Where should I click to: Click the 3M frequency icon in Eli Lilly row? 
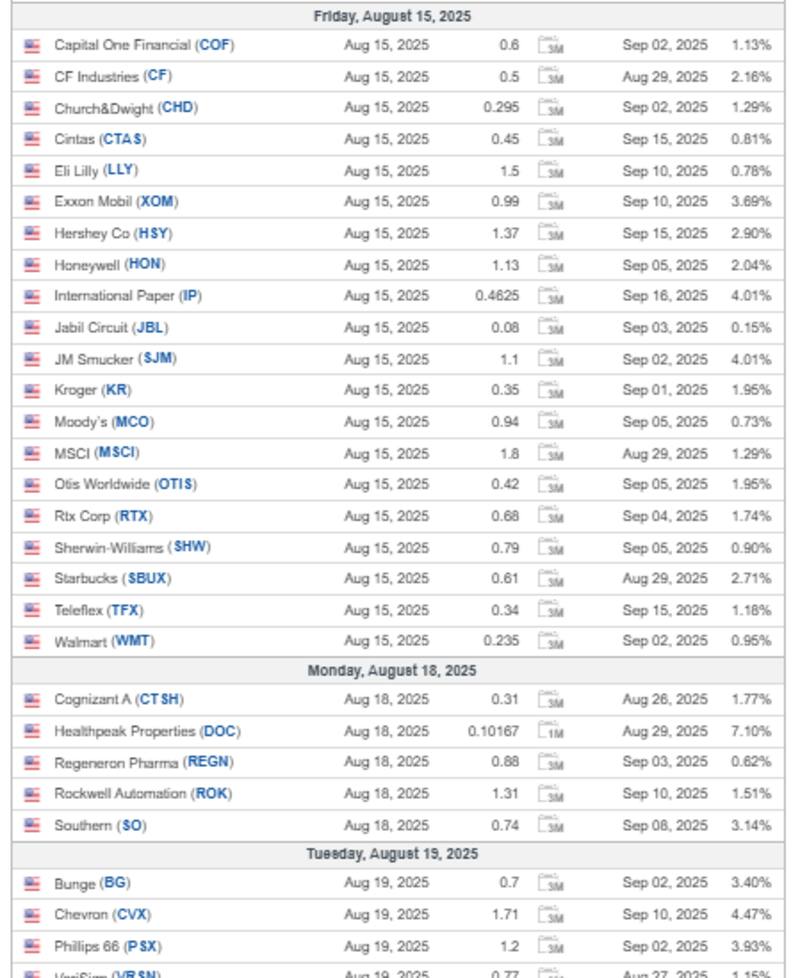pyautogui.click(x=551, y=171)
